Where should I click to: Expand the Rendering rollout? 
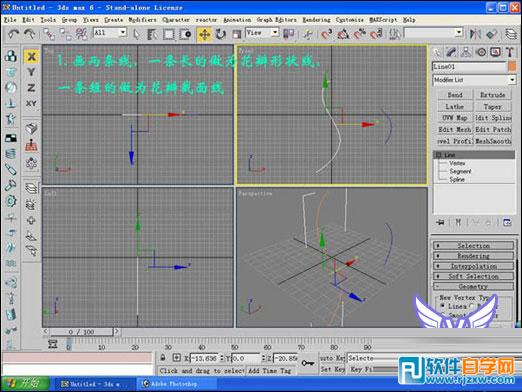[473, 256]
